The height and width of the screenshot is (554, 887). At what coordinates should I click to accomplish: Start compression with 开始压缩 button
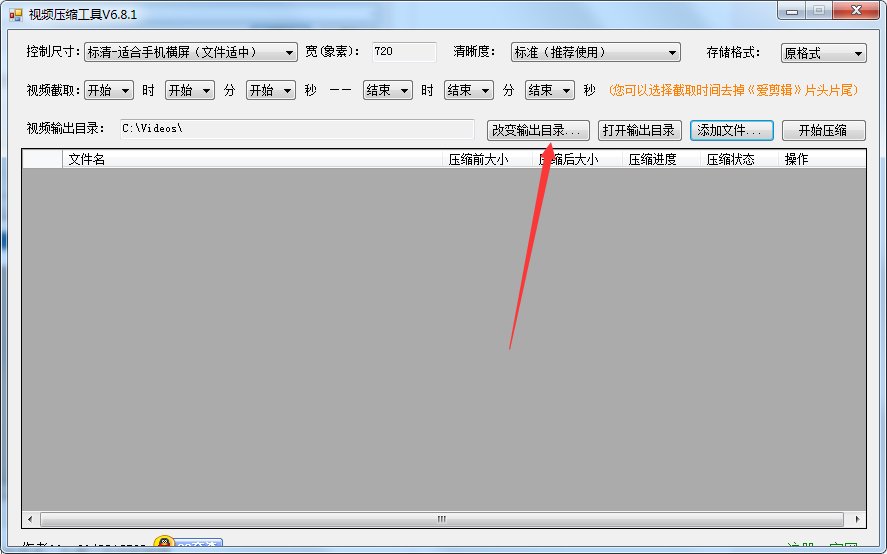(x=823, y=130)
